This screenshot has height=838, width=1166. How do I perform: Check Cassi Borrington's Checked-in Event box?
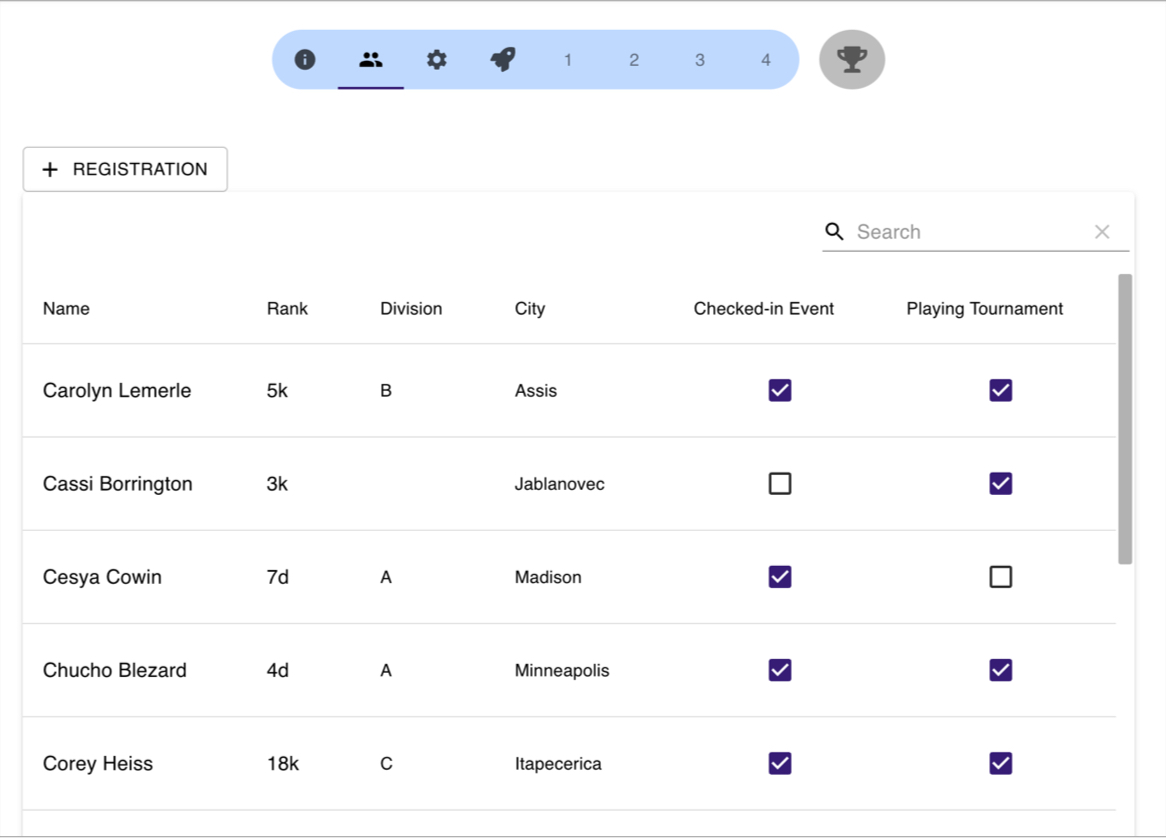point(780,484)
